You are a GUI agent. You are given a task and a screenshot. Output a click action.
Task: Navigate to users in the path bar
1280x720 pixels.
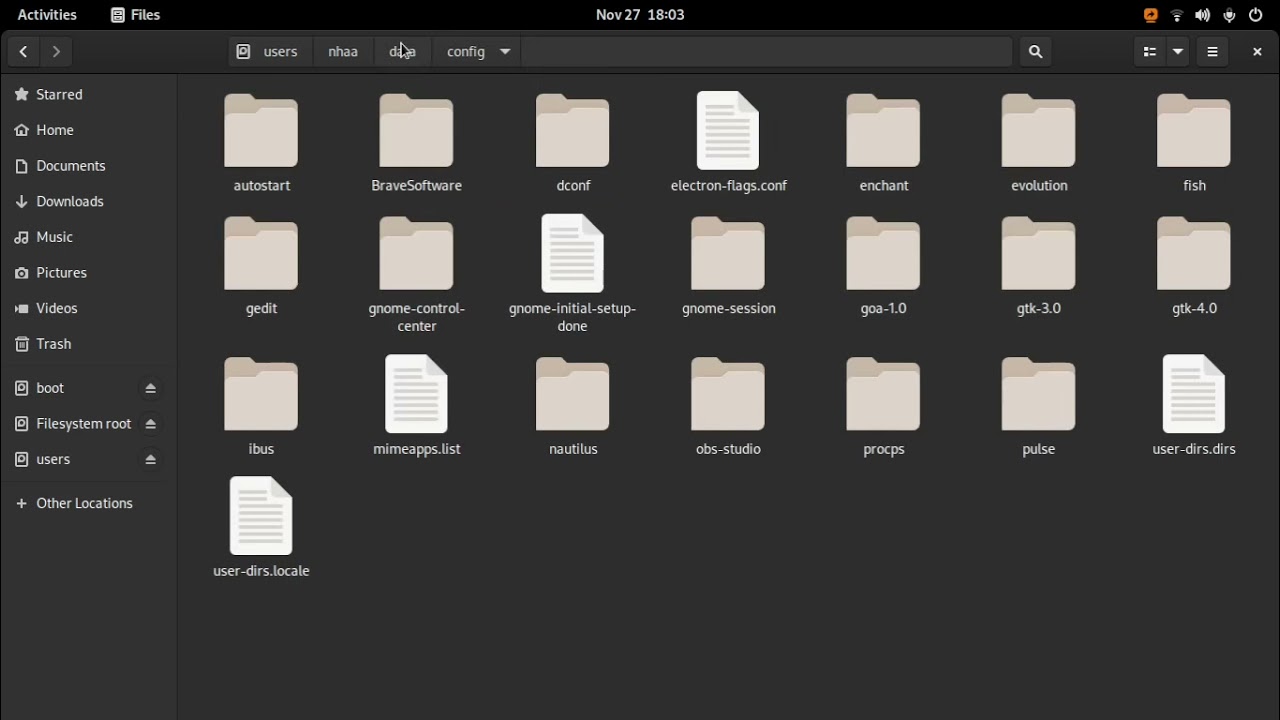click(268, 51)
